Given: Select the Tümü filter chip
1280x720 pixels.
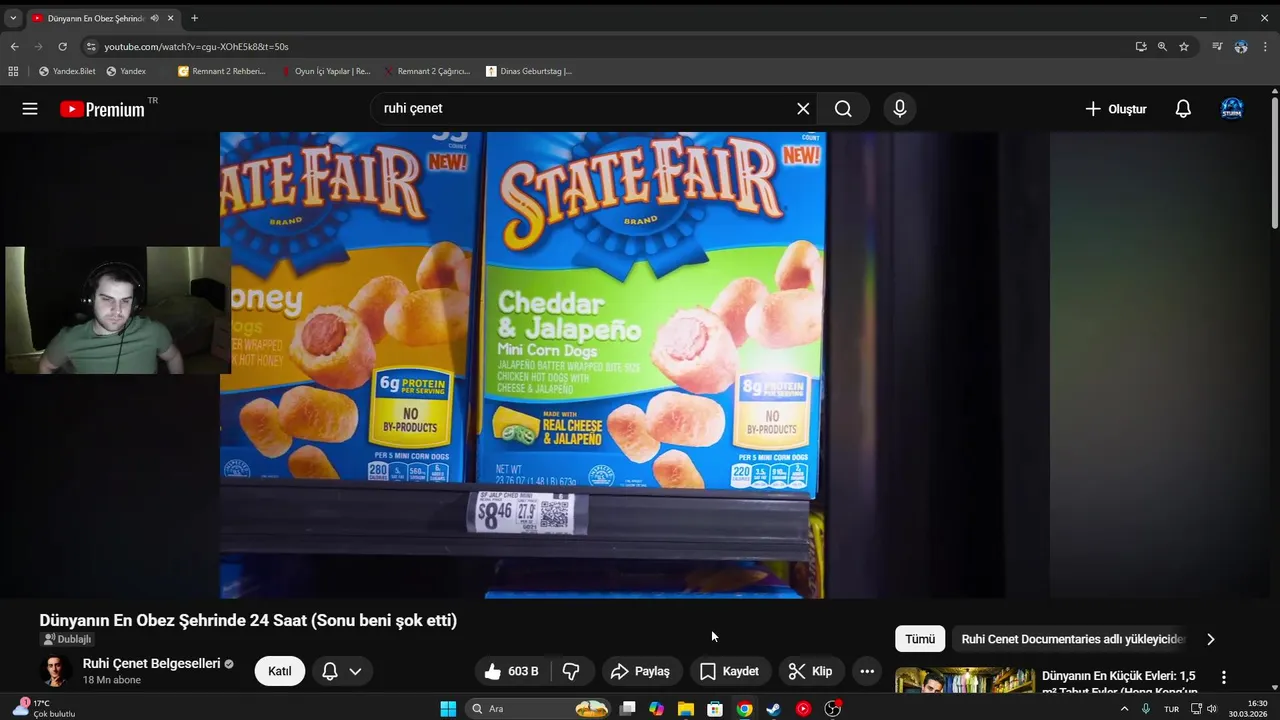Looking at the screenshot, I should [920, 639].
